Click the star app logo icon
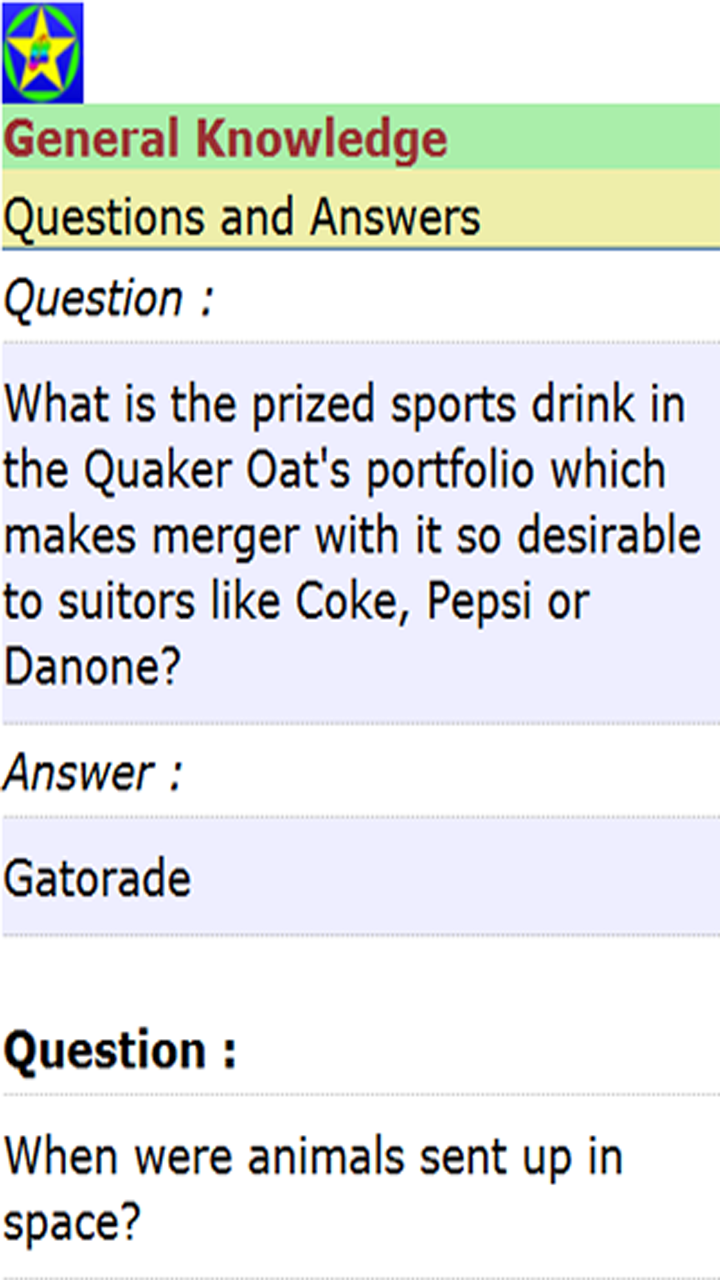The image size is (720, 1280). coord(42,52)
